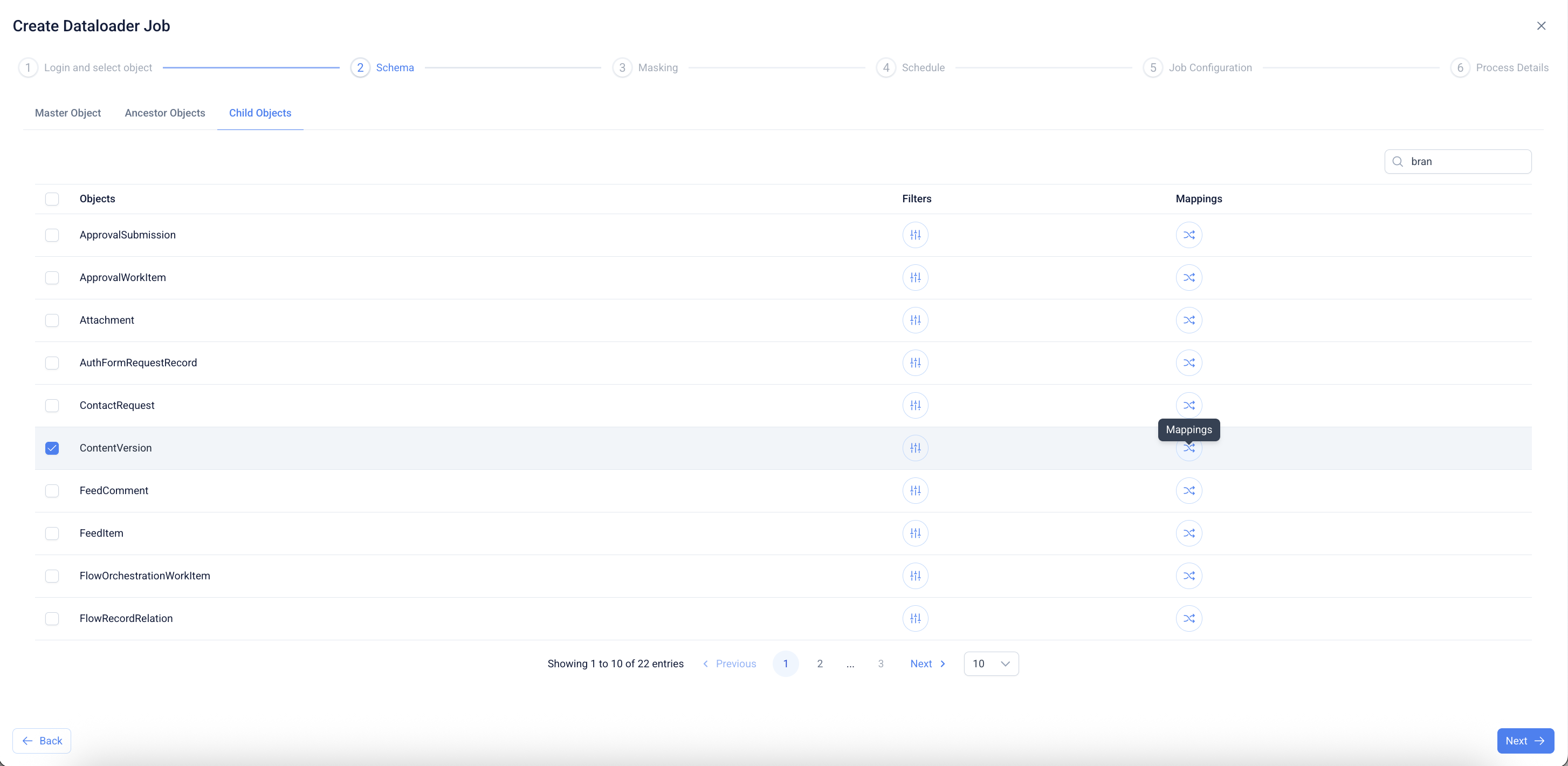This screenshot has height=766, width=1568.
Task: Open filters for ContentVersion row
Action: (915, 448)
